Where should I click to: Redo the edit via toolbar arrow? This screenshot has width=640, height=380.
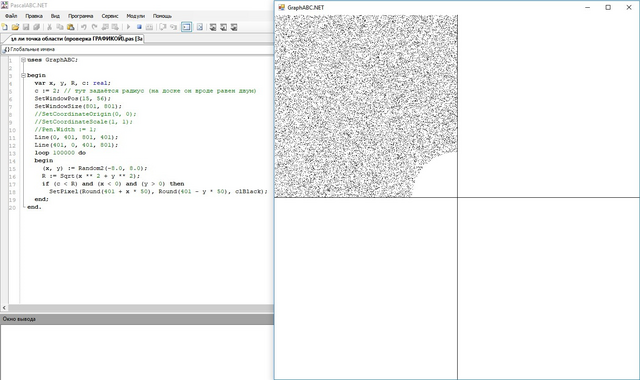[x=94, y=27]
